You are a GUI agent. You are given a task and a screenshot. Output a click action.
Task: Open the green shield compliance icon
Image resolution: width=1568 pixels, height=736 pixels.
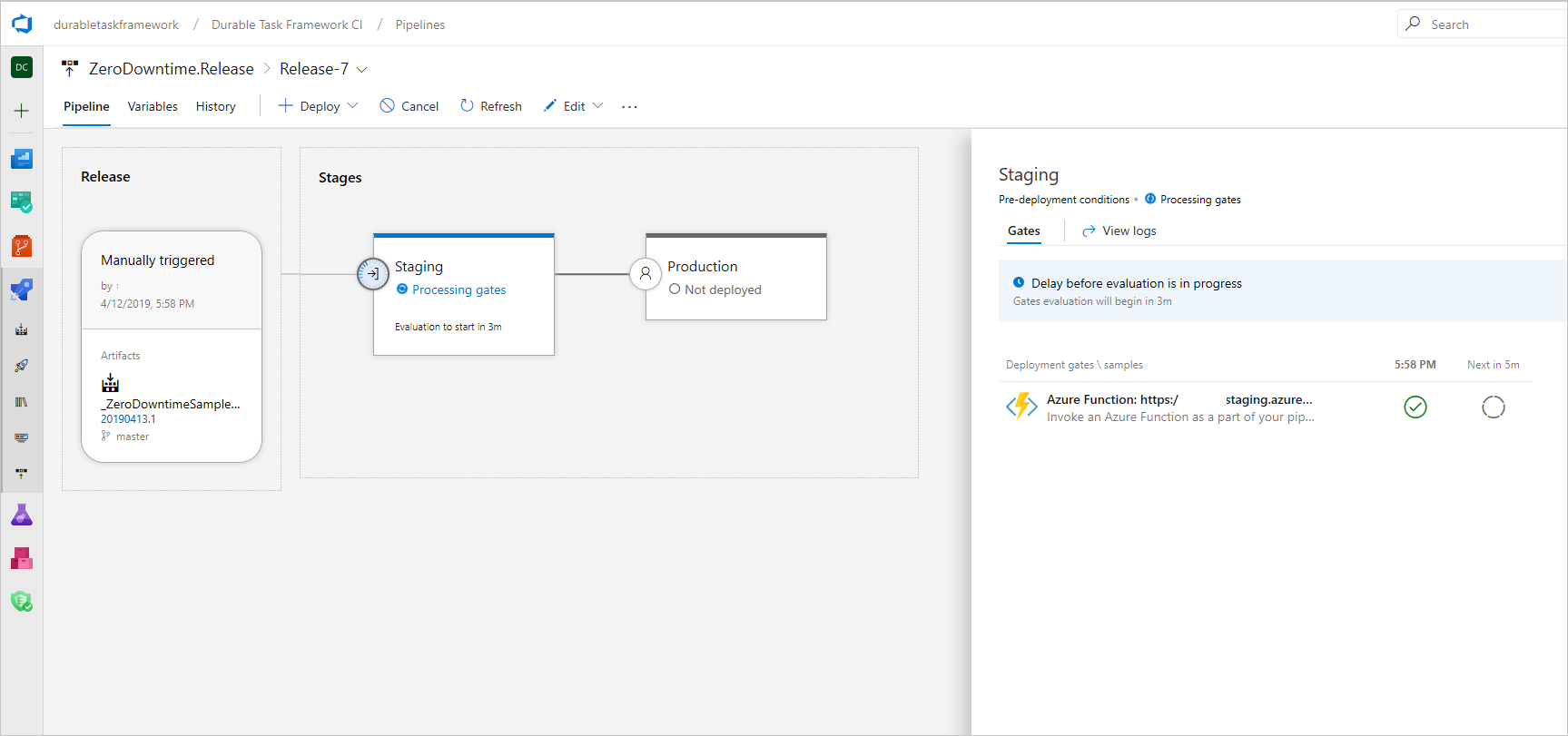point(22,601)
